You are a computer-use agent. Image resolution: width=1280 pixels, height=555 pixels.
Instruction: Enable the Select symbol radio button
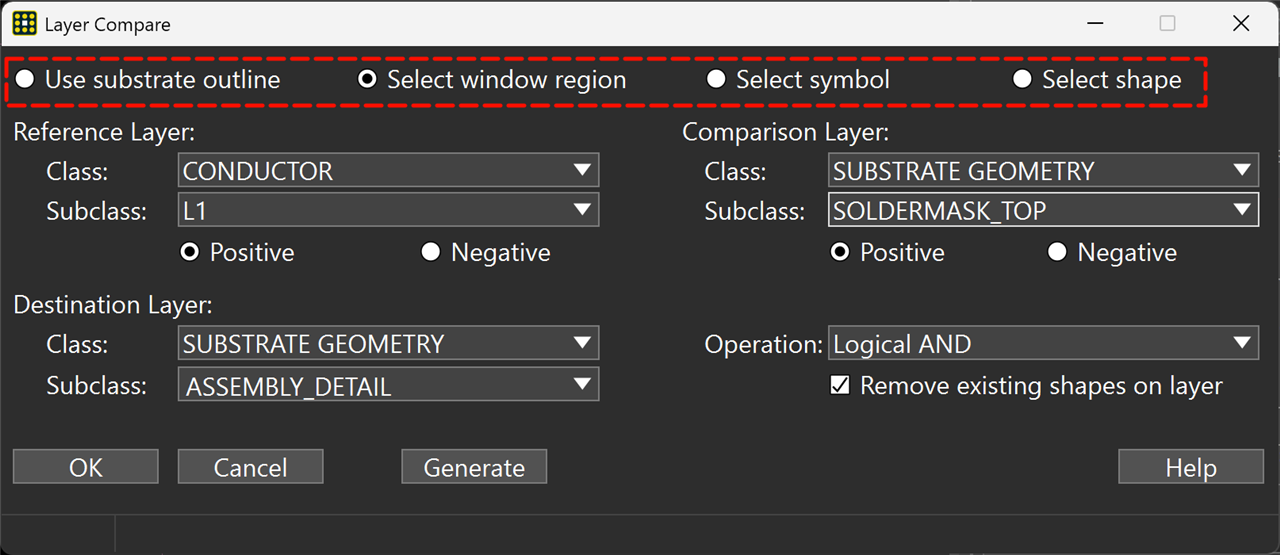(716, 80)
